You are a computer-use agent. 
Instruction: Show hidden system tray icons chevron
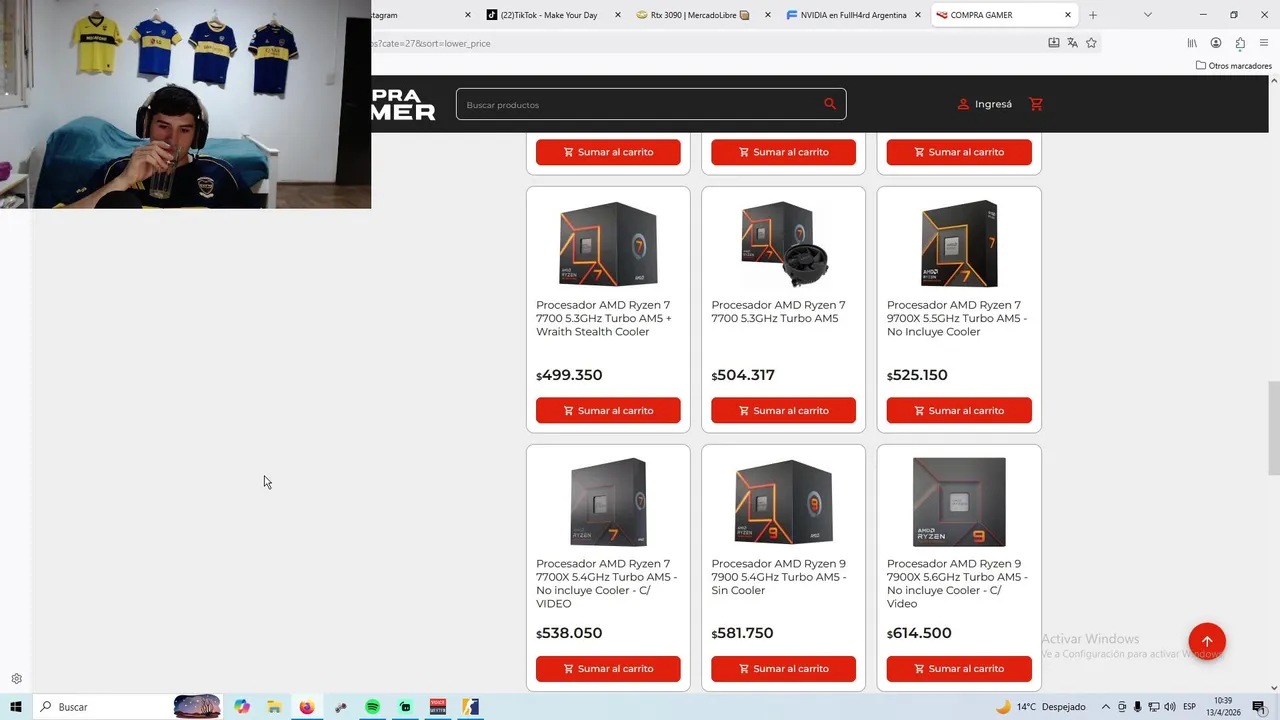click(x=1105, y=707)
